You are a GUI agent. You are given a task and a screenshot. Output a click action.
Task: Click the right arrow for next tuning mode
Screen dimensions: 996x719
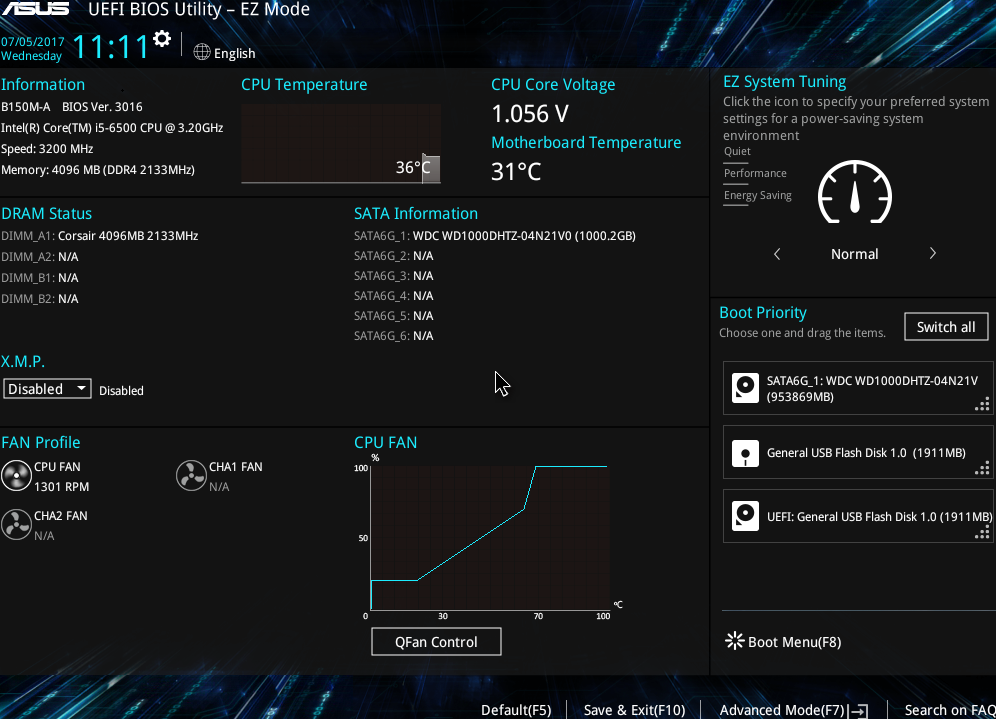(932, 253)
